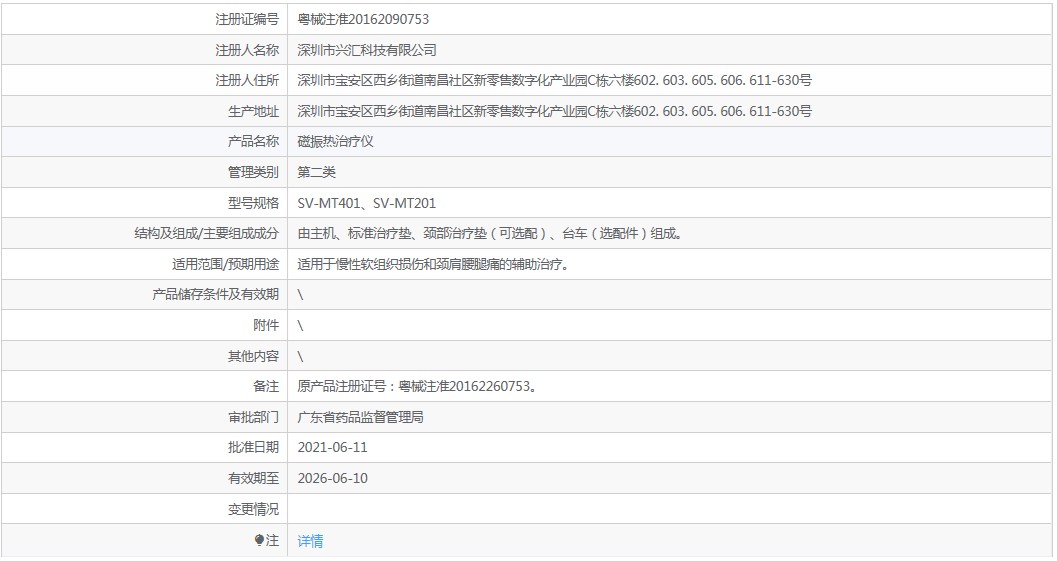Click the backslash value in the 其他内容 row
This screenshot has height=561, width=1057.
click(300, 356)
